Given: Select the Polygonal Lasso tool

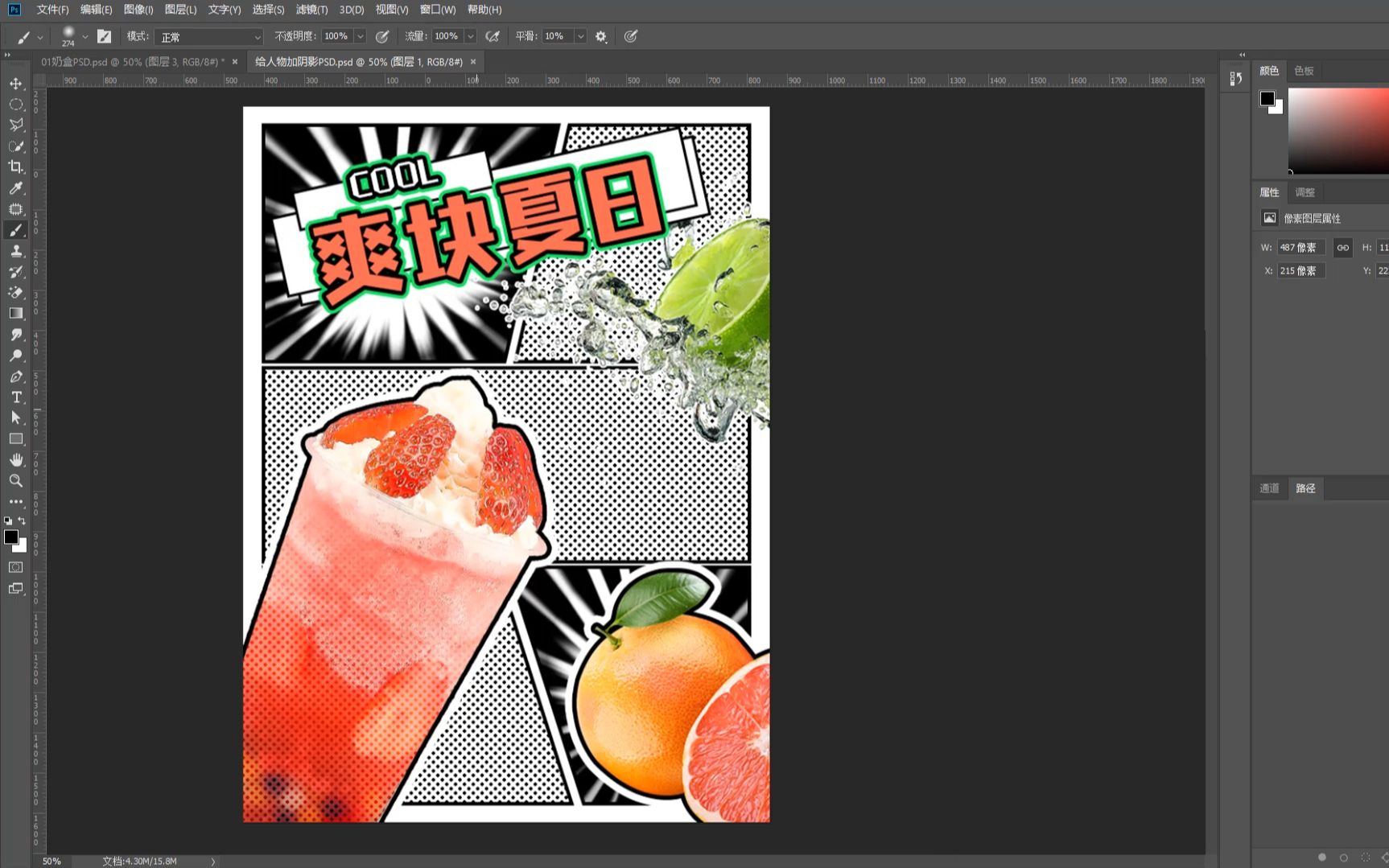Looking at the screenshot, I should click(16, 125).
